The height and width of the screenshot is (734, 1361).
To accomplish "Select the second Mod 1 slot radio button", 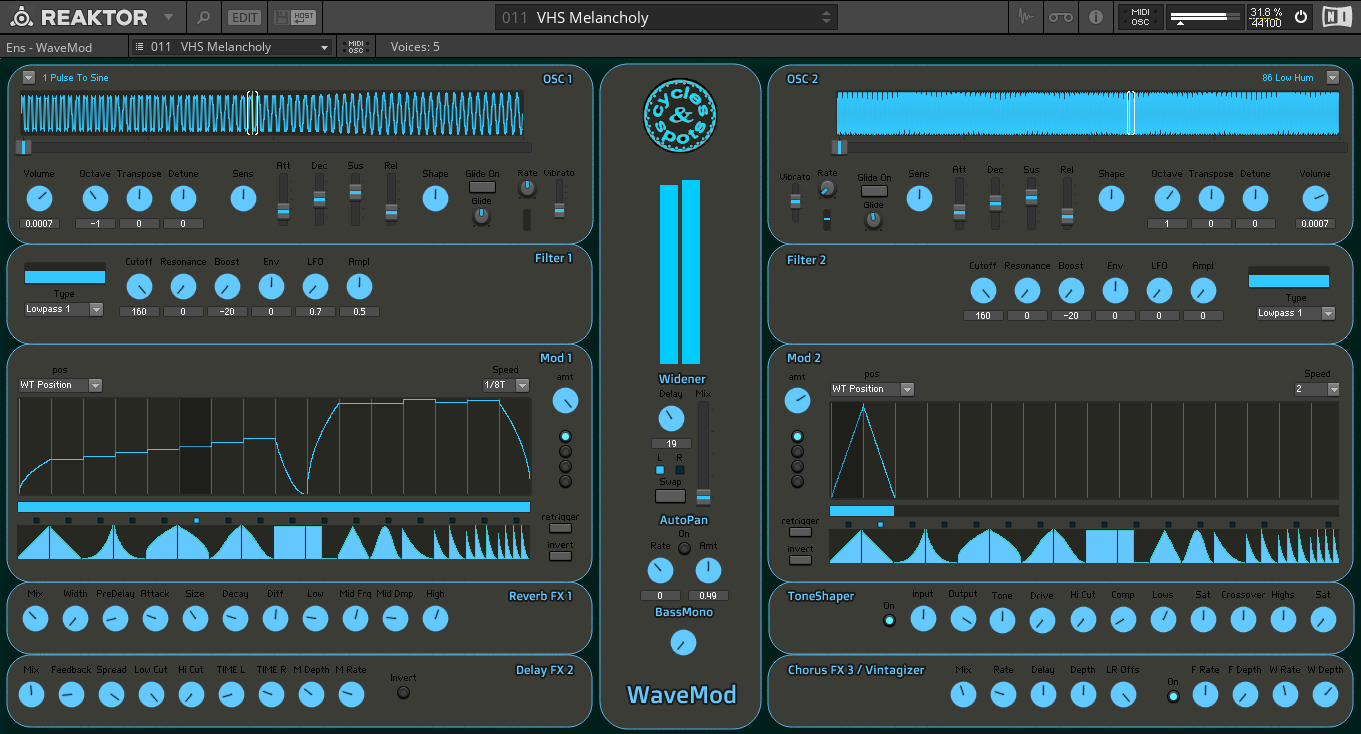I will (x=565, y=452).
